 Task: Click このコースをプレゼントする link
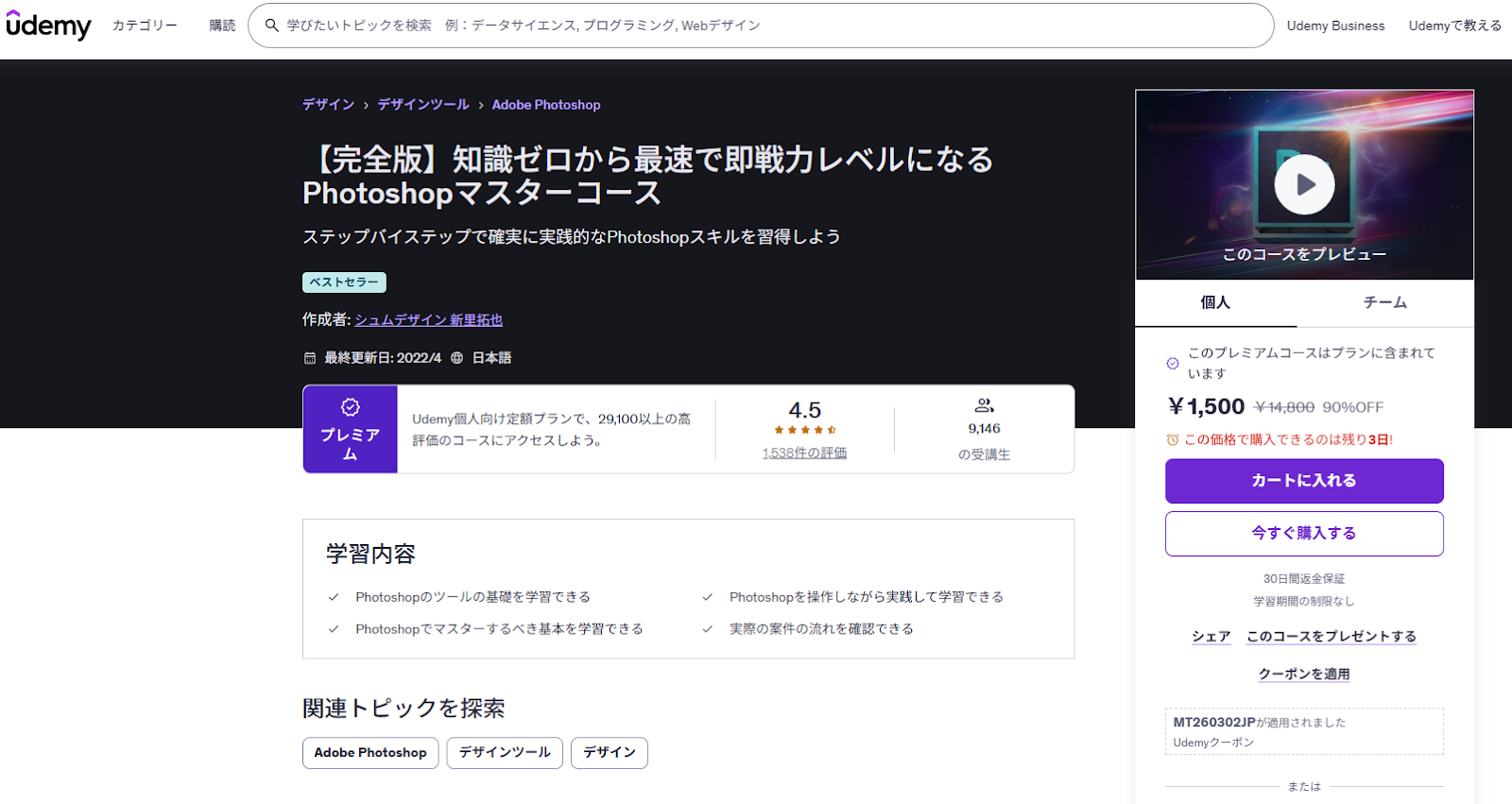coord(1332,637)
